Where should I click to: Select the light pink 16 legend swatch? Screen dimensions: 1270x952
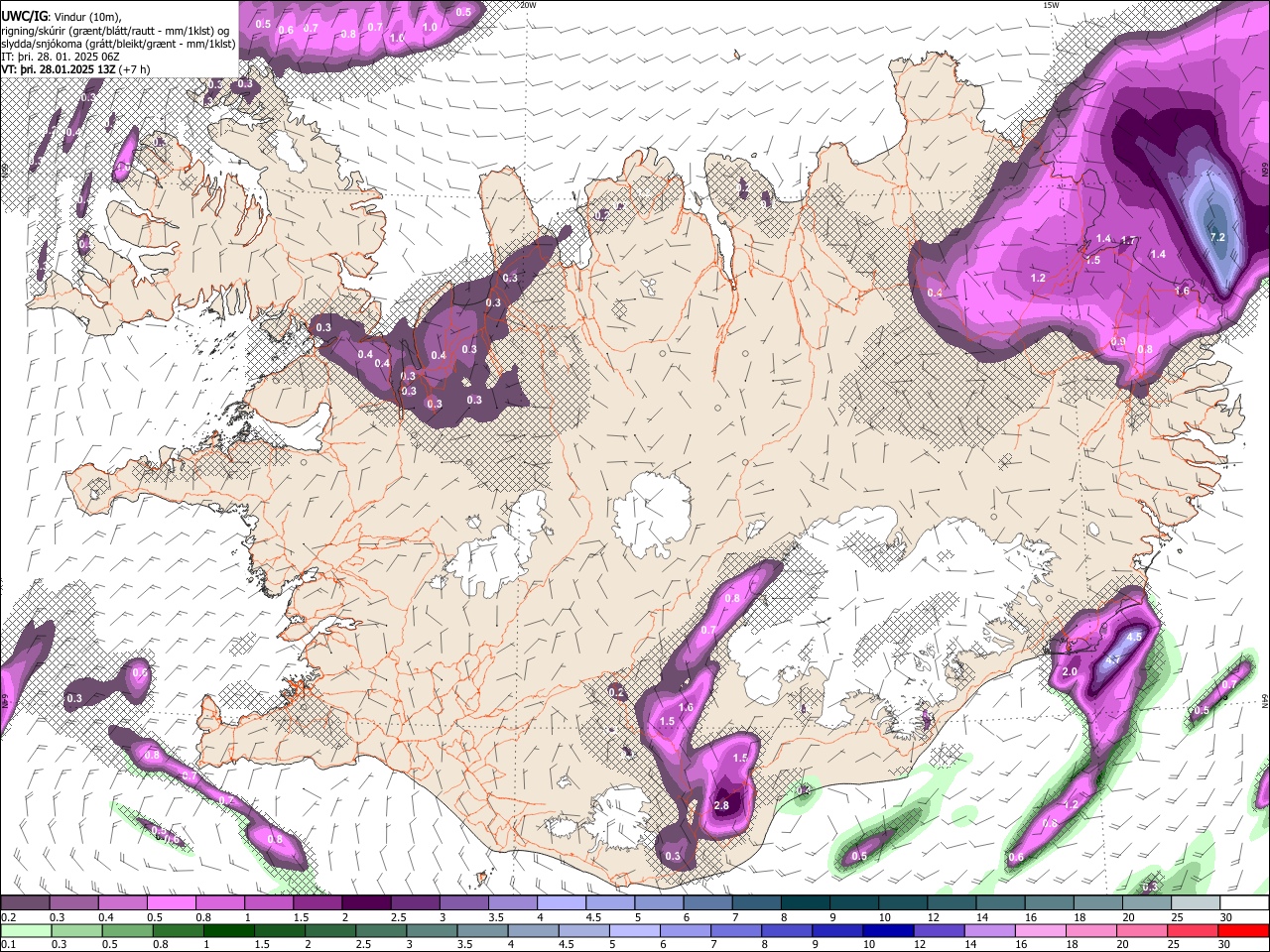(1039, 930)
